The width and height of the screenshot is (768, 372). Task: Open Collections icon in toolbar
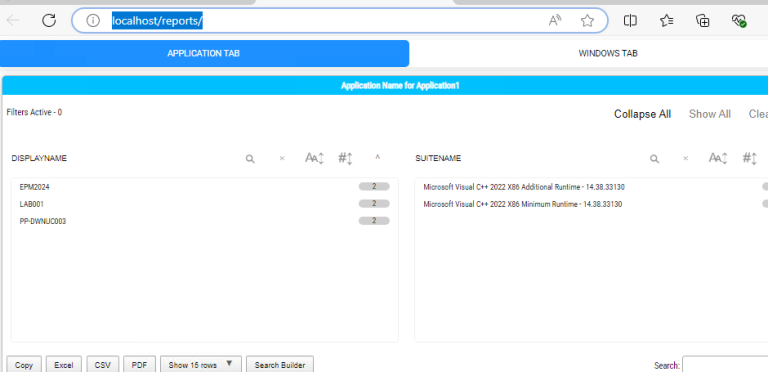click(x=703, y=21)
